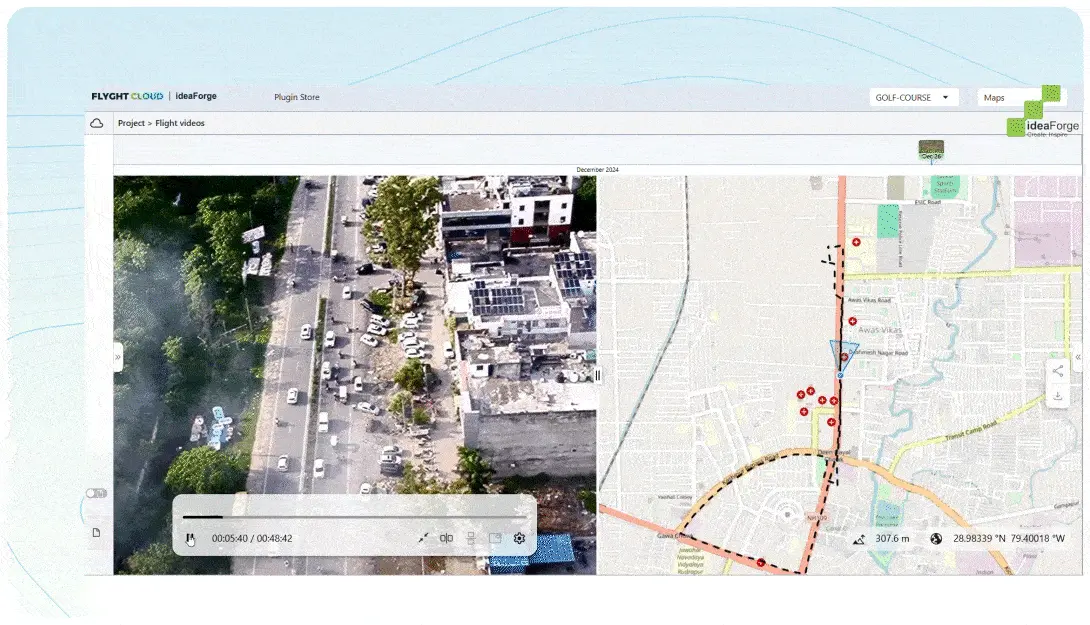Download the flight data from the map panel
This screenshot has height=625, width=1090.
point(1057,396)
